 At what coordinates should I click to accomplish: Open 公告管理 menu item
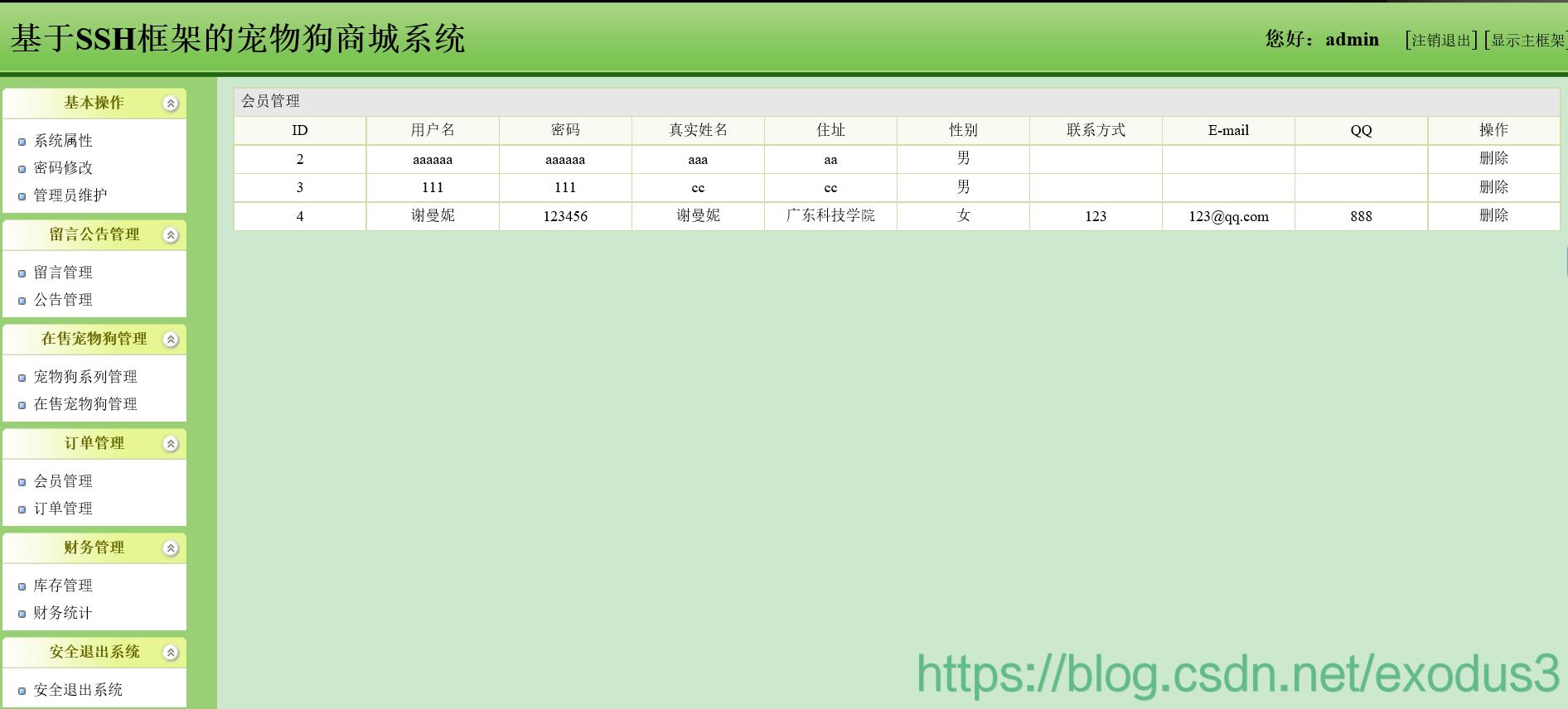(63, 300)
